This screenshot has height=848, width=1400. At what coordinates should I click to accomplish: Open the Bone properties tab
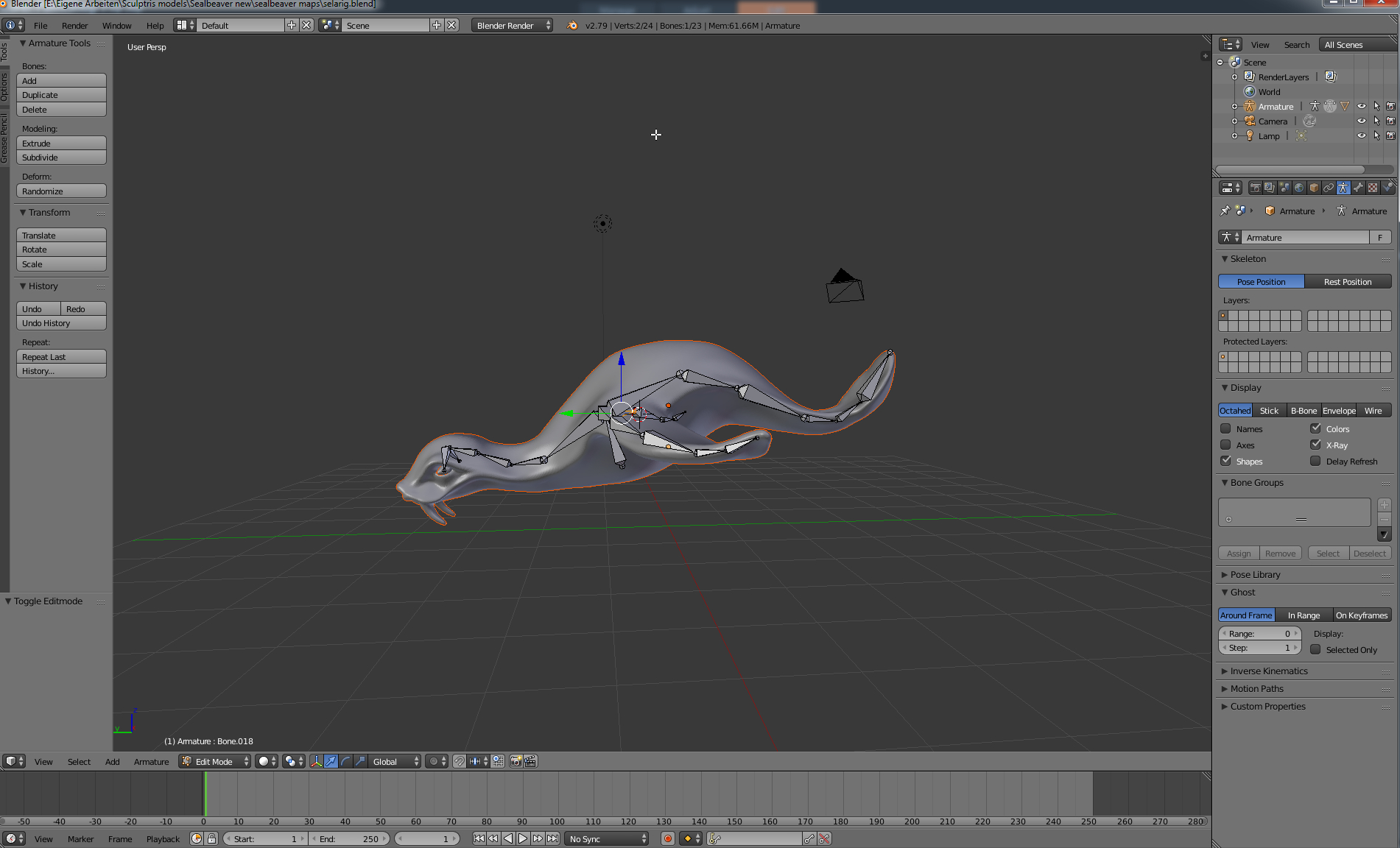click(x=1358, y=188)
